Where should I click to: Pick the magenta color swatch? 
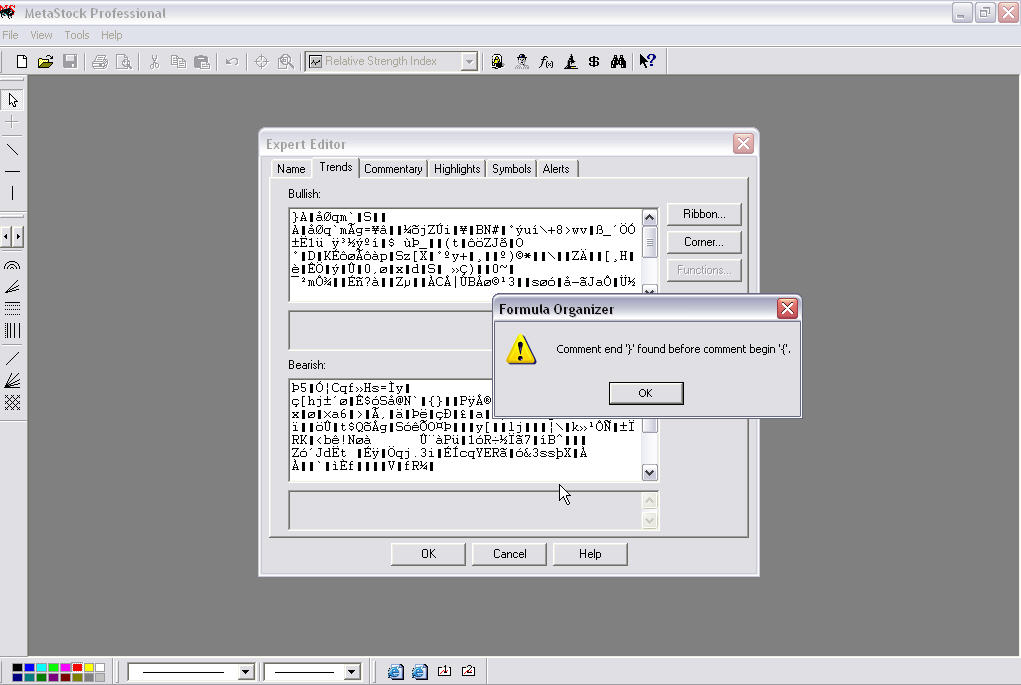(x=65, y=667)
